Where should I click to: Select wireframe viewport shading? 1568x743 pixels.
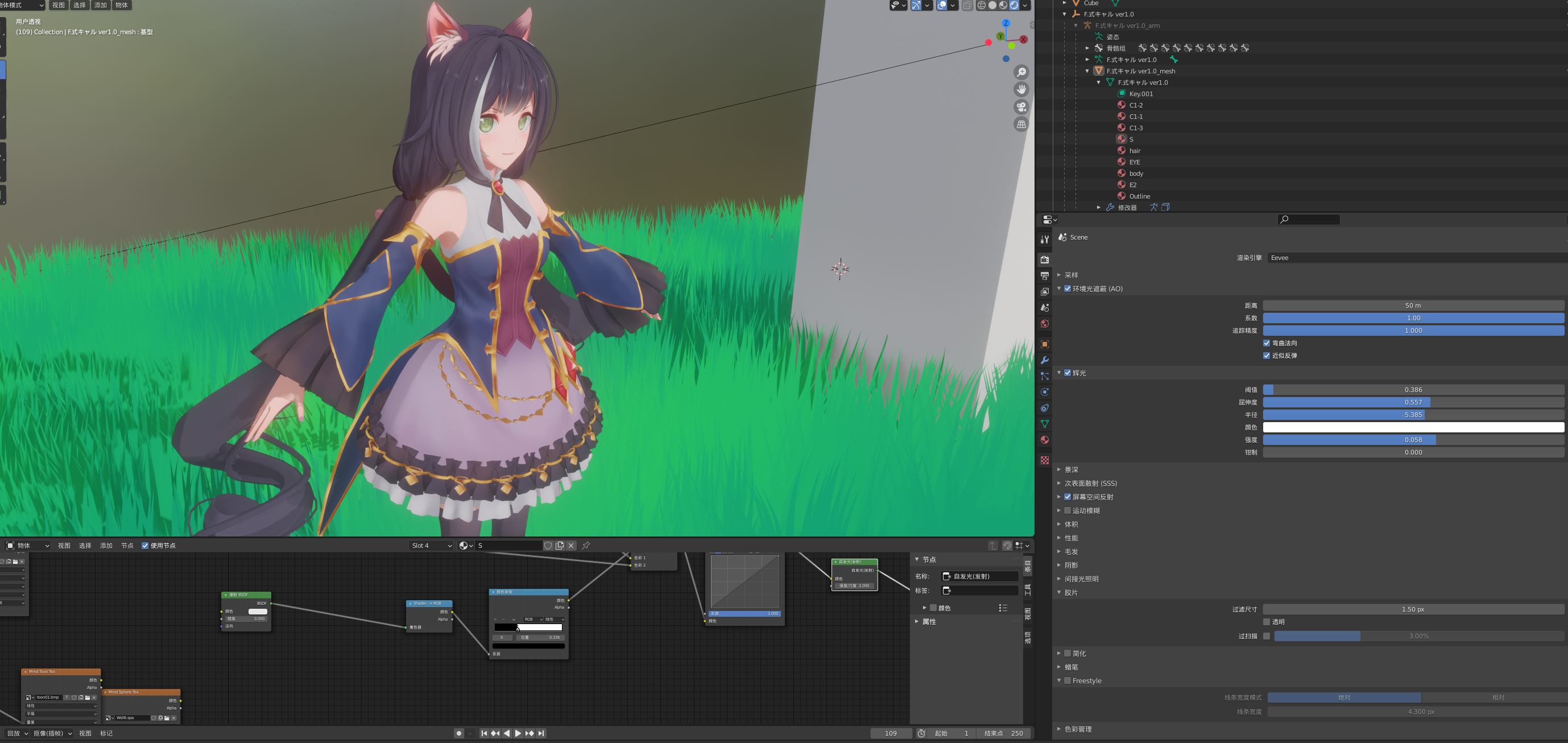[x=981, y=6]
